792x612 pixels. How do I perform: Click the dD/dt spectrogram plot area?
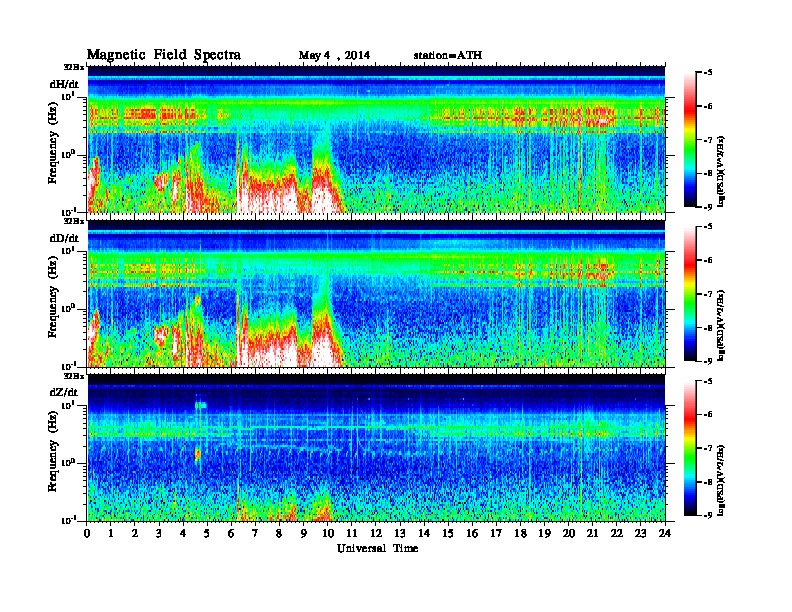[376, 293]
